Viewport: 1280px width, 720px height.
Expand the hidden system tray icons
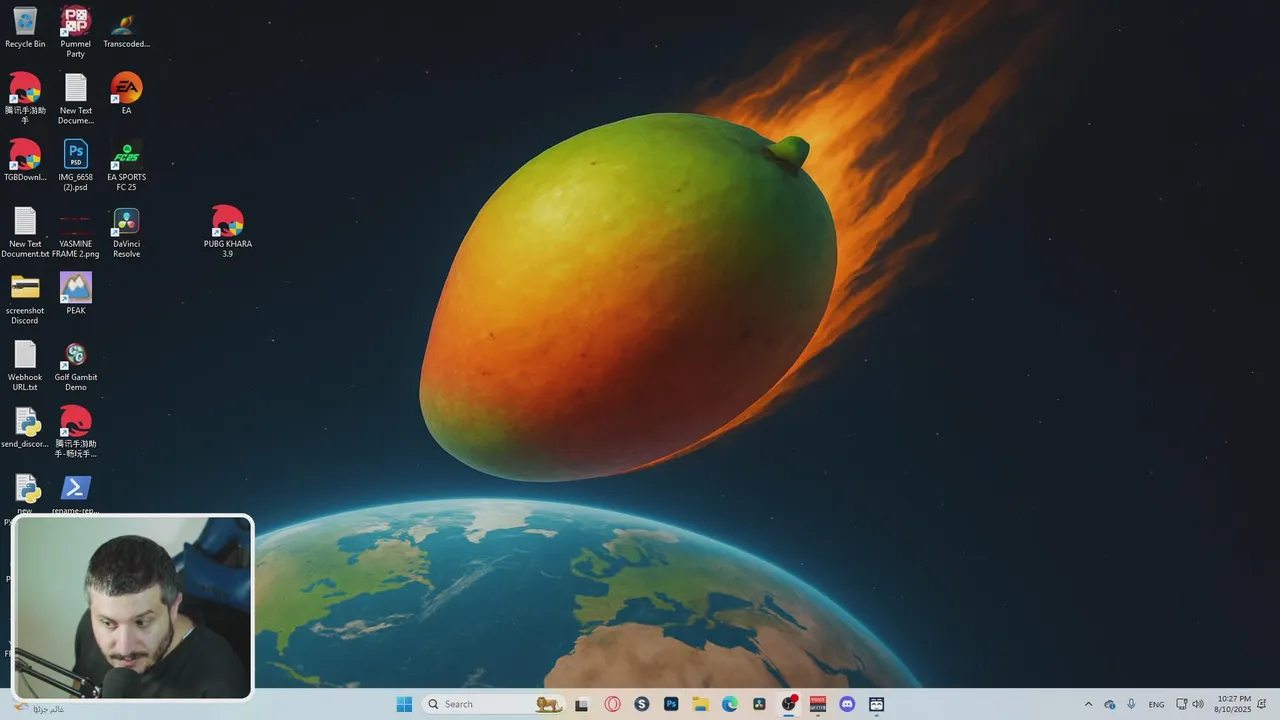coord(1088,704)
